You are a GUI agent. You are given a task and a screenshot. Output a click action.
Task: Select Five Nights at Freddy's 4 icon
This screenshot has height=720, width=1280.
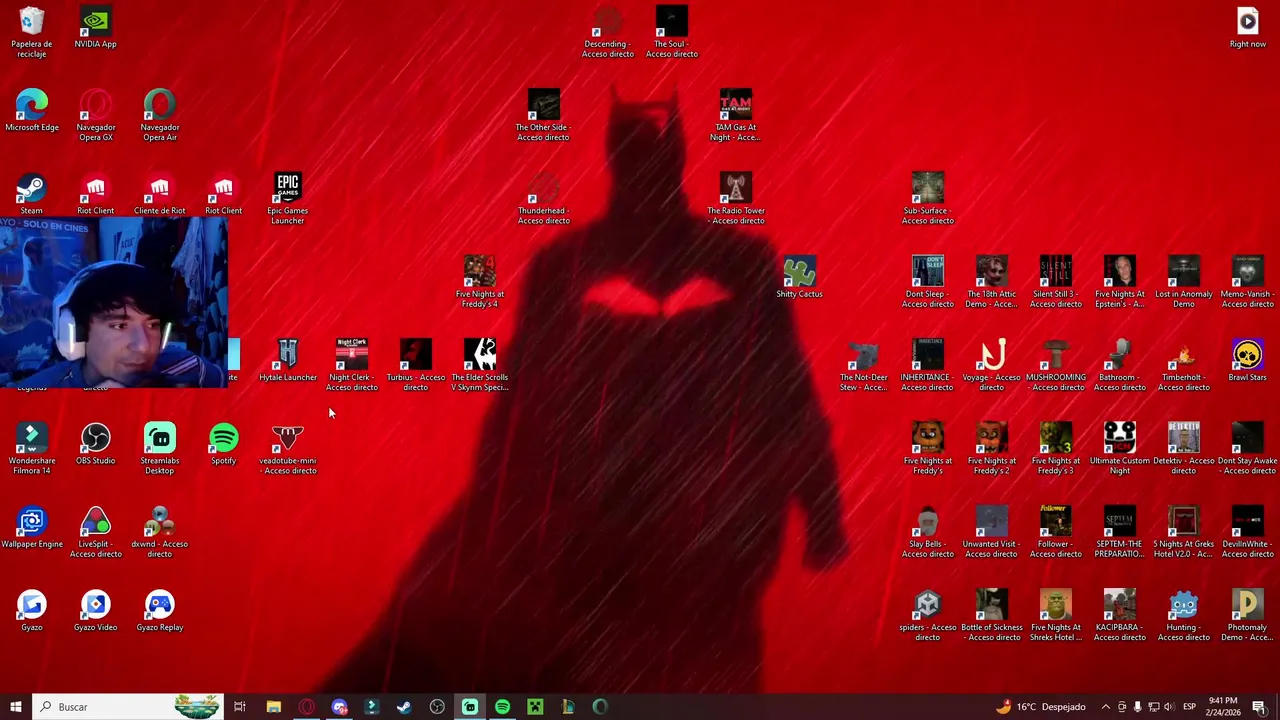[x=480, y=282]
